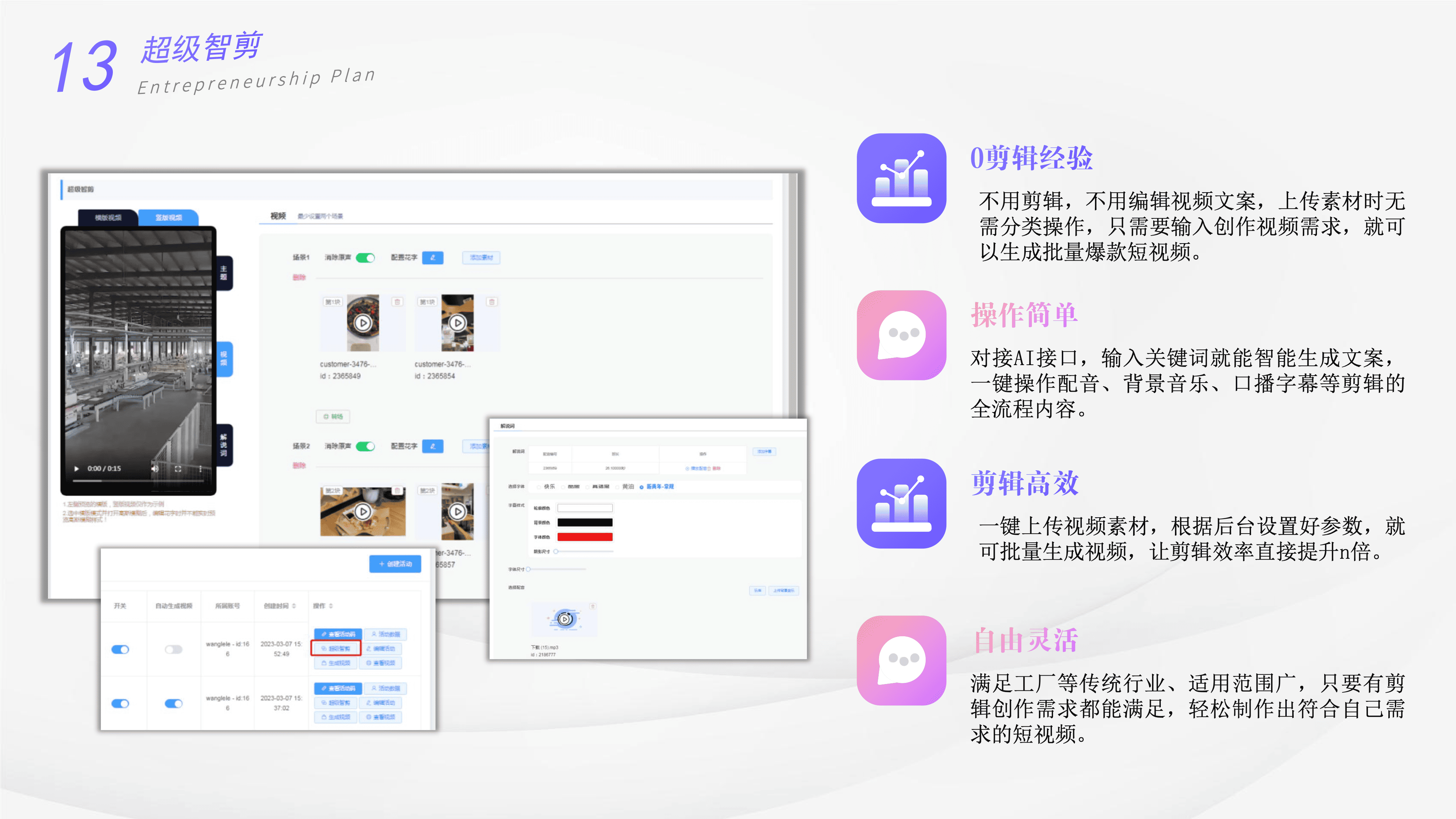Select the 快乐 font radio option
Screen dimensions: 1456x819
539,487
